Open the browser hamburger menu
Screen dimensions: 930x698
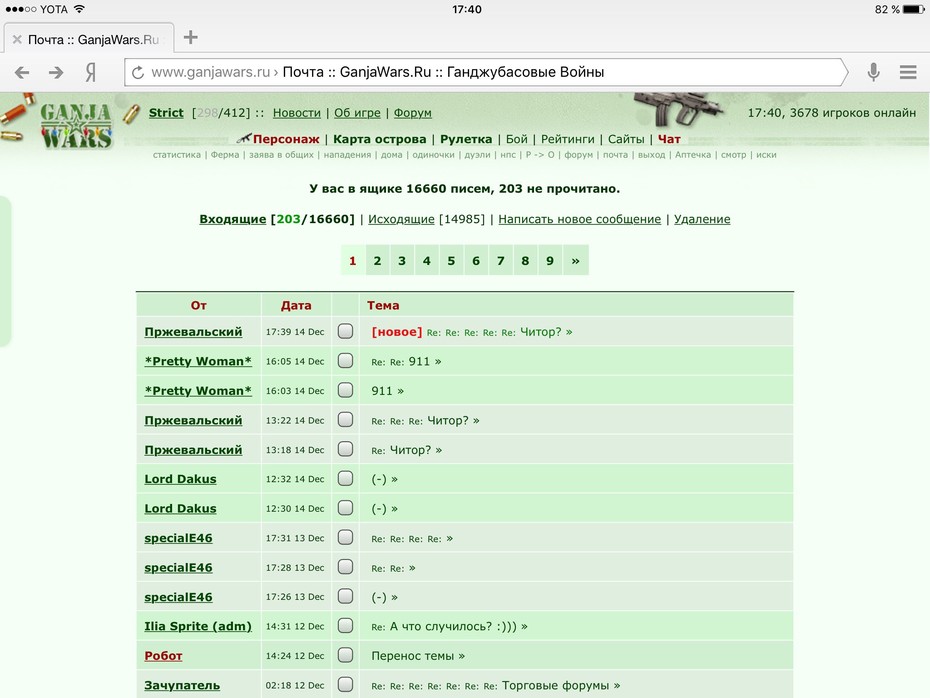click(x=908, y=72)
